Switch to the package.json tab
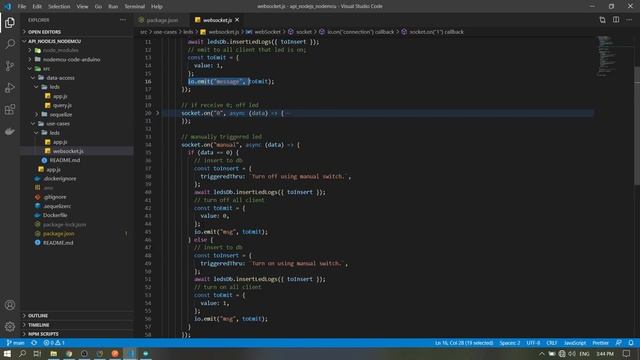 click(x=162, y=20)
